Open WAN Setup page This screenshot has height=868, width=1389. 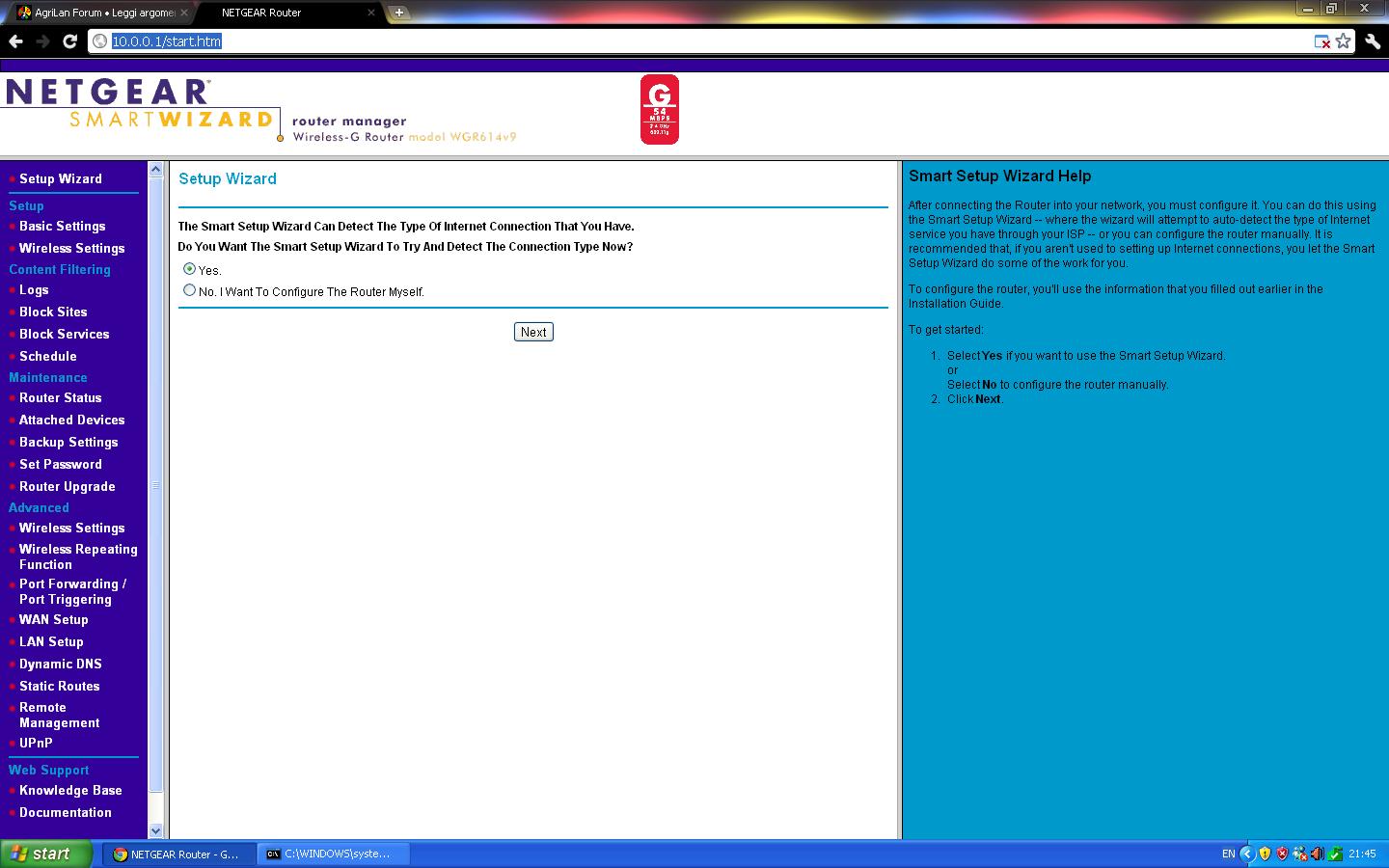(x=53, y=619)
